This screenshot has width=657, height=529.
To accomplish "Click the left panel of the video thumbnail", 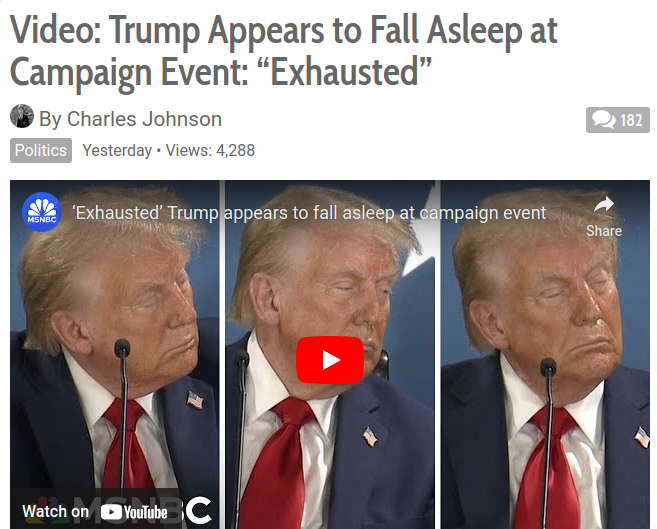I will (114, 354).
